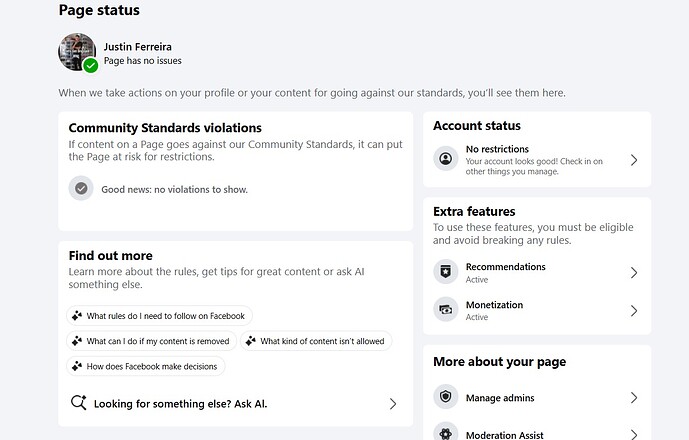
Task: Open the Moderation Assist label
Action: tap(504, 435)
